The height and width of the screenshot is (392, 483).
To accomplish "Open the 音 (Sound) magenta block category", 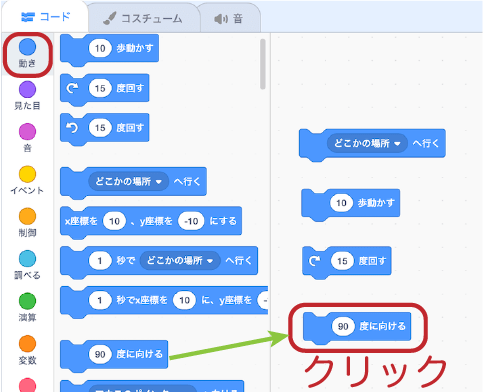I will pos(27,132).
